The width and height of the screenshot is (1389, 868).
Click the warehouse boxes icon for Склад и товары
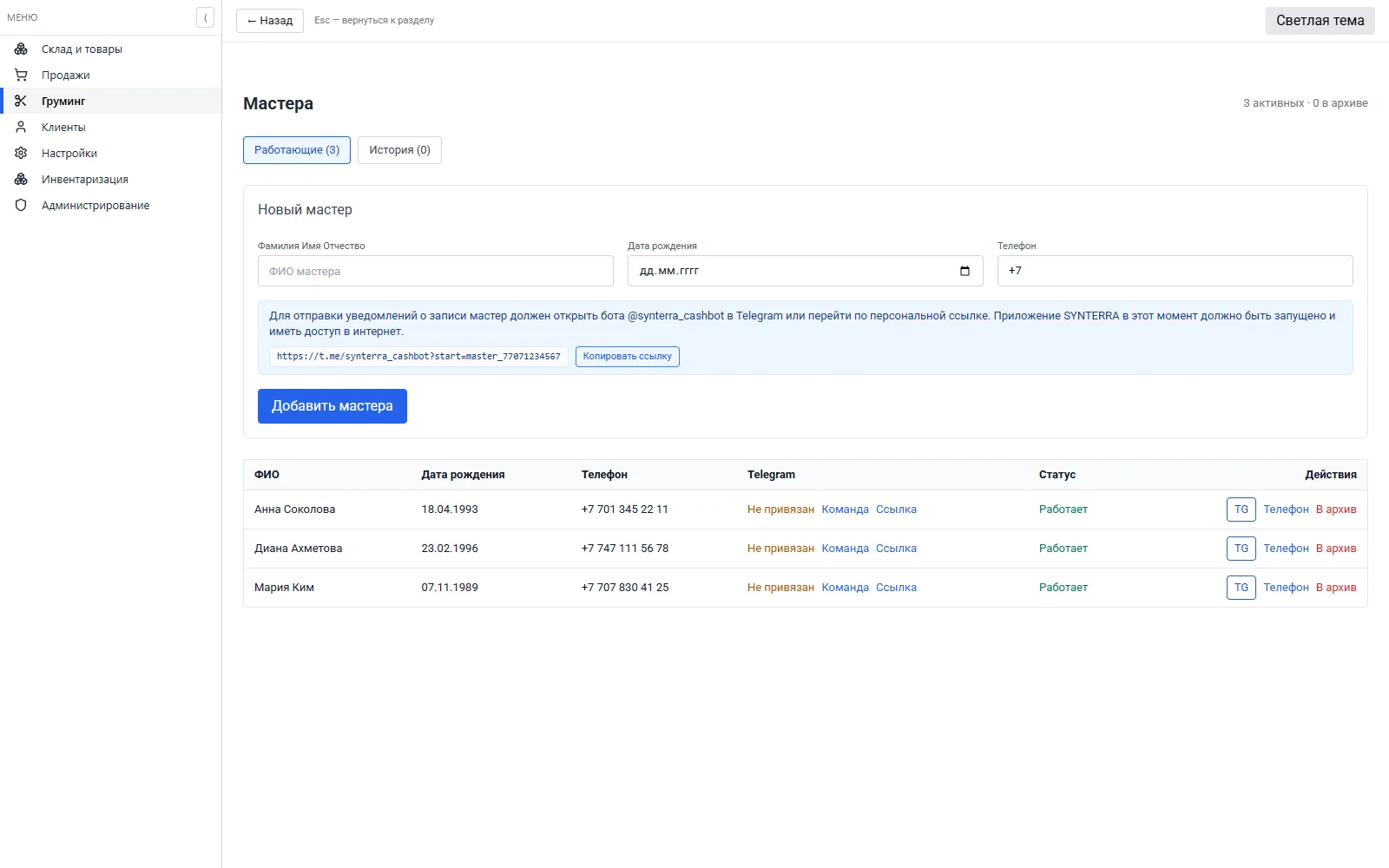point(21,49)
